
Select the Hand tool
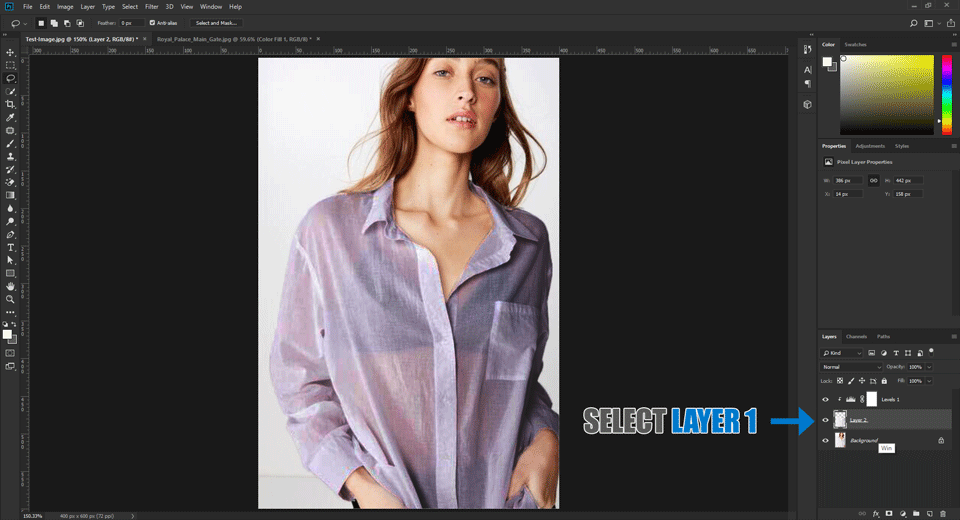coord(10,286)
